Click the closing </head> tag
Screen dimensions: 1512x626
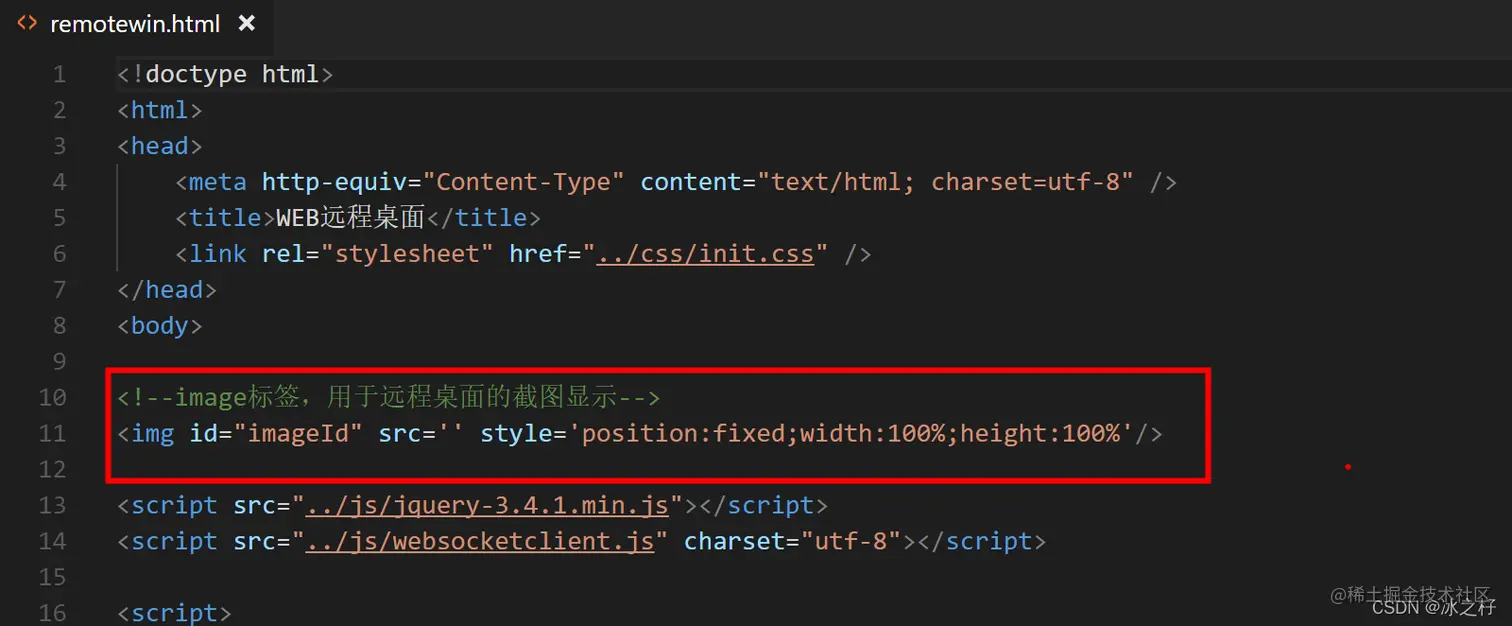[167, 290]
